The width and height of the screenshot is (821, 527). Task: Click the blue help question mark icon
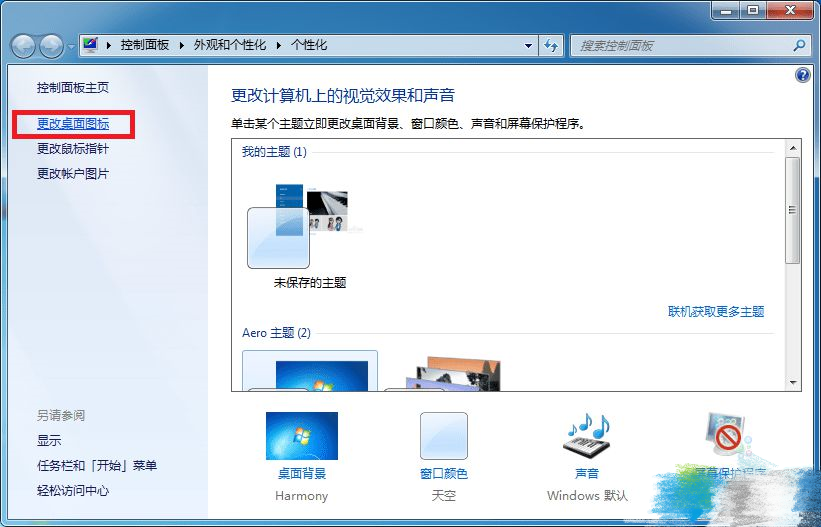(802, 76)
